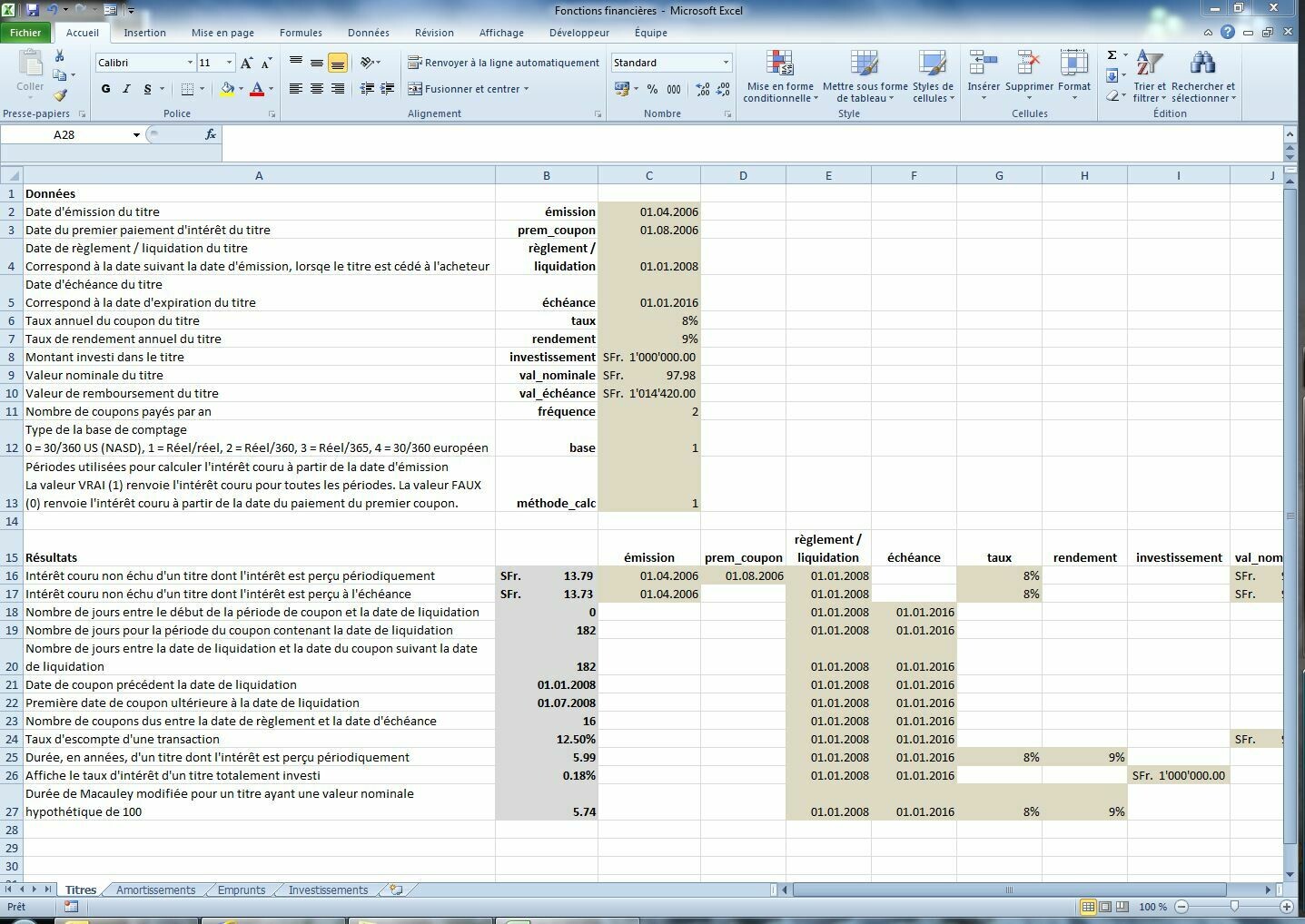Click the text orientation icon
1305x924 pixels.
point(366,63)
